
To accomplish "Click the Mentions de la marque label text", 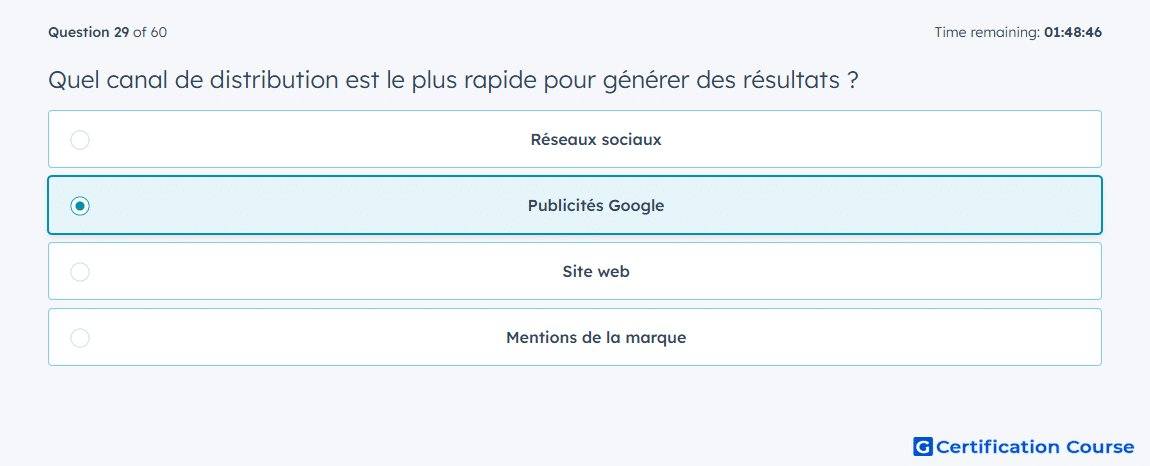I will tap(596, 338).
